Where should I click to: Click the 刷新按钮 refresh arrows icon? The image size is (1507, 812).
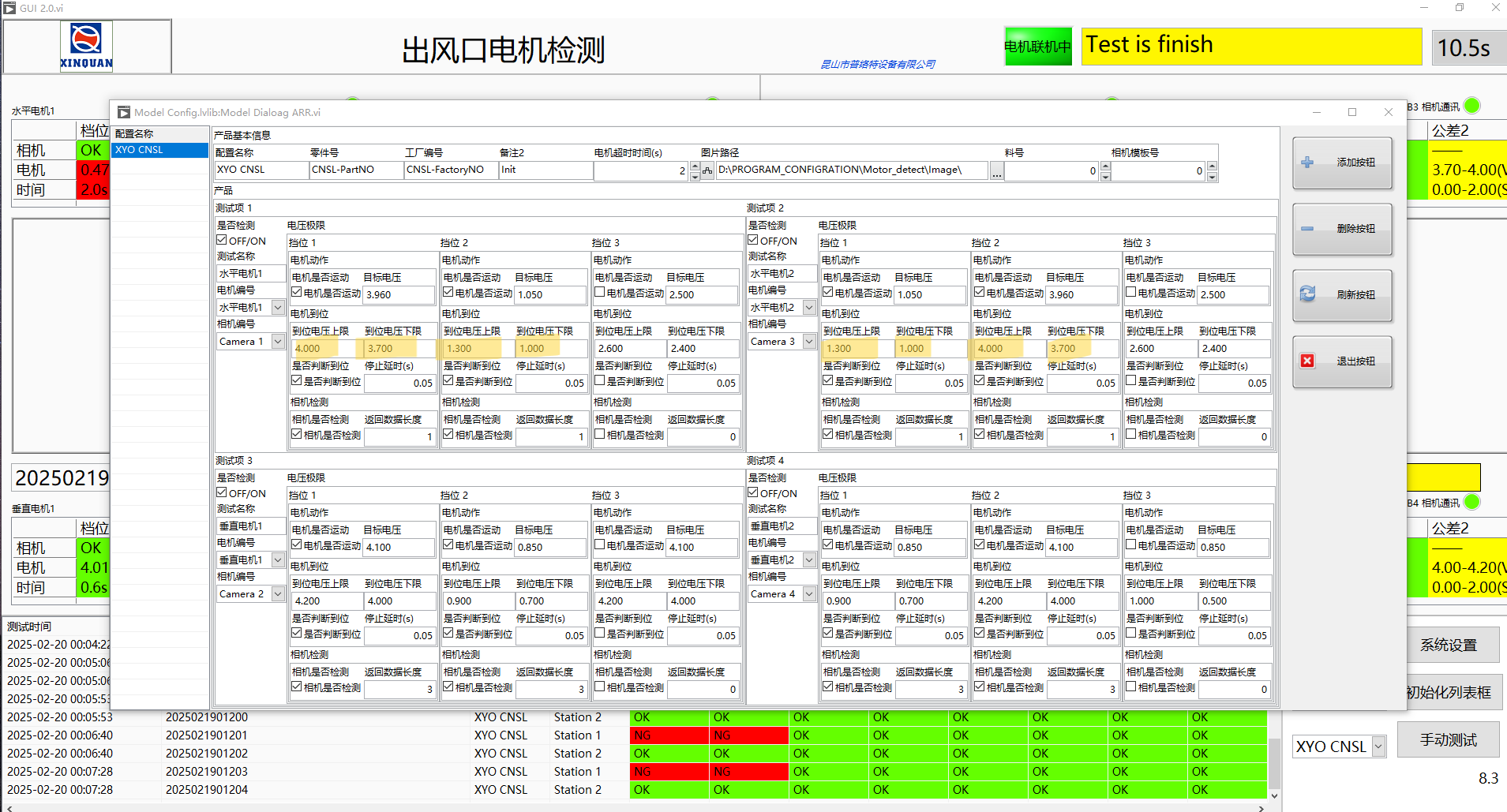(1308, 294)
